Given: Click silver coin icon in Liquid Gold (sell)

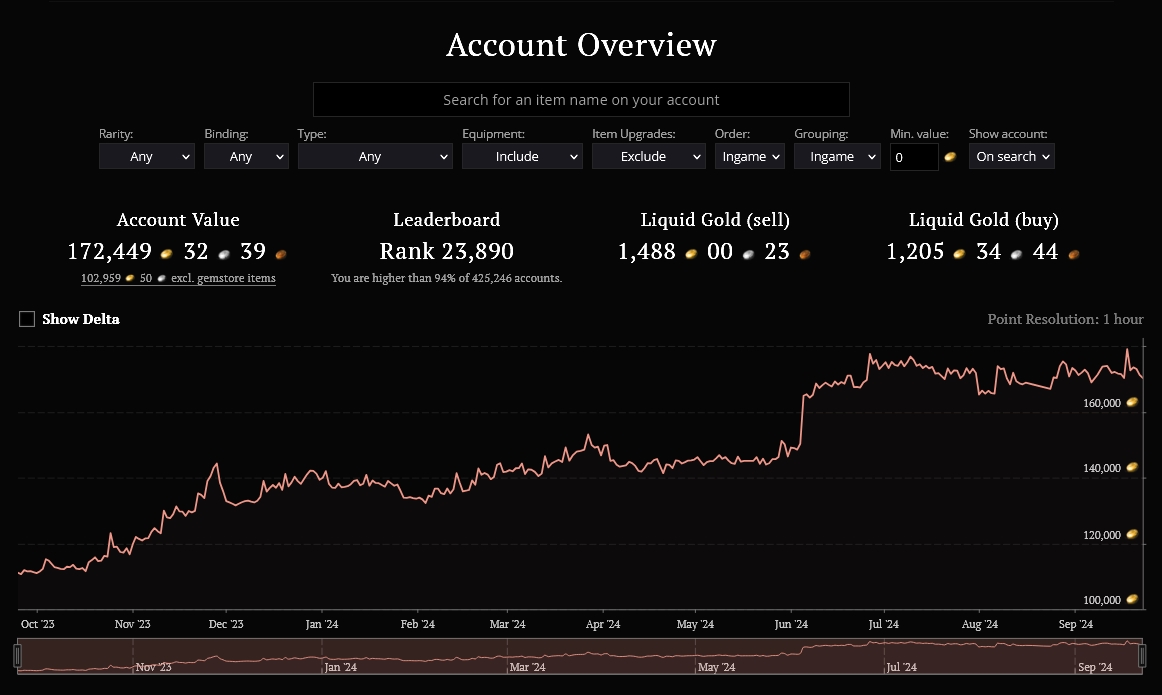Looking at the screenshot, I should 748,254.
